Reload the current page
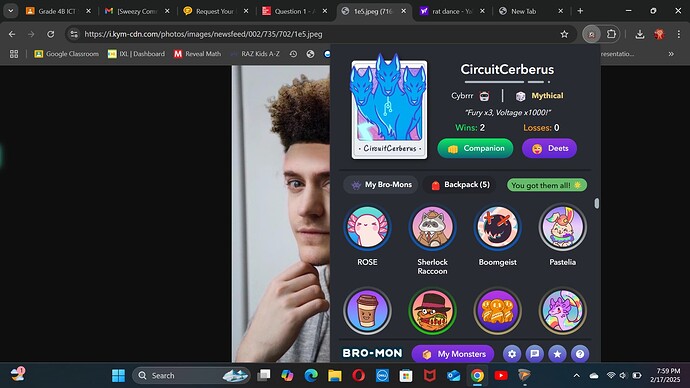 point(51,34)
